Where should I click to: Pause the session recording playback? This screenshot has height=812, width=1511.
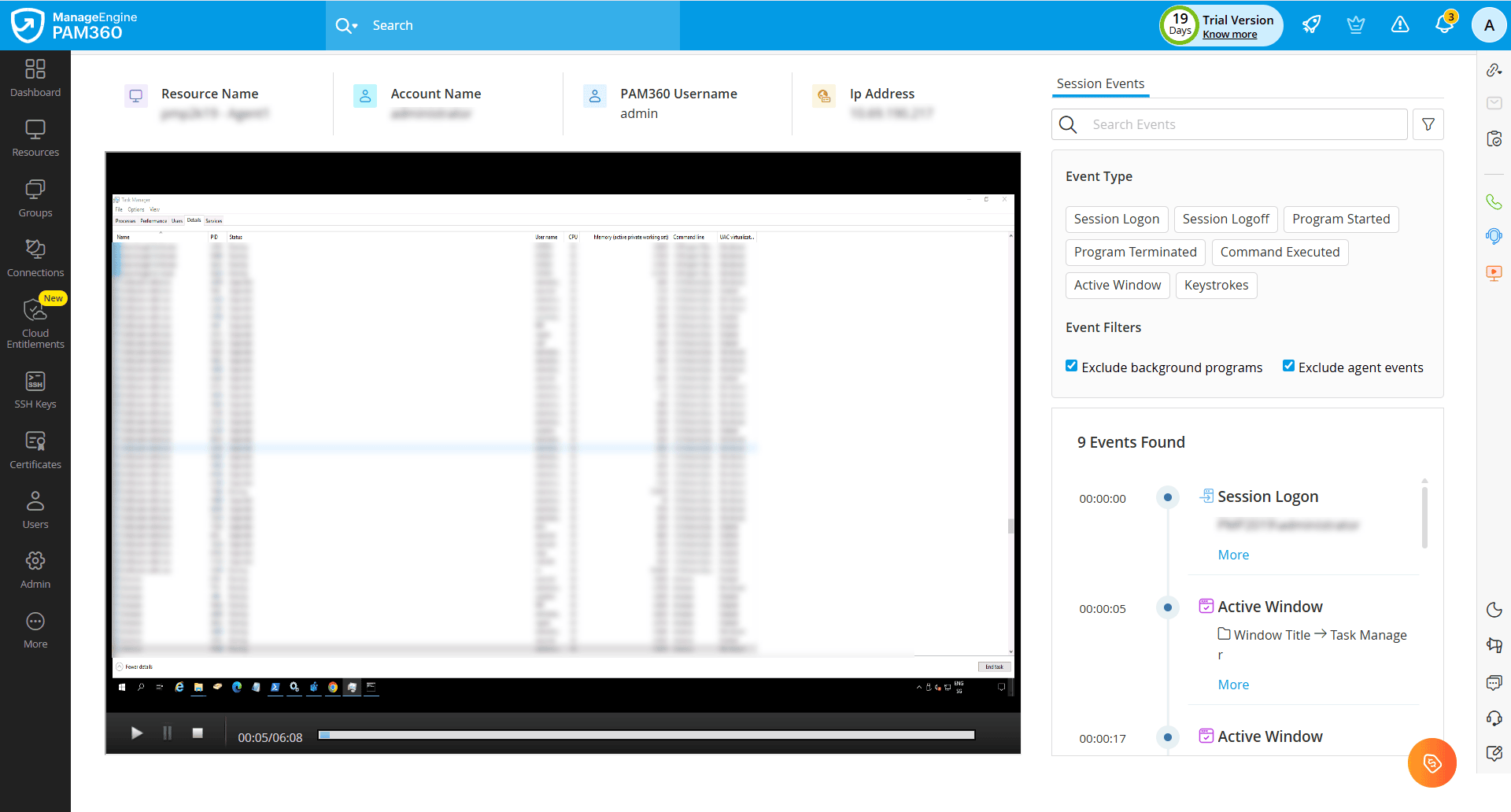click(167, 733)
